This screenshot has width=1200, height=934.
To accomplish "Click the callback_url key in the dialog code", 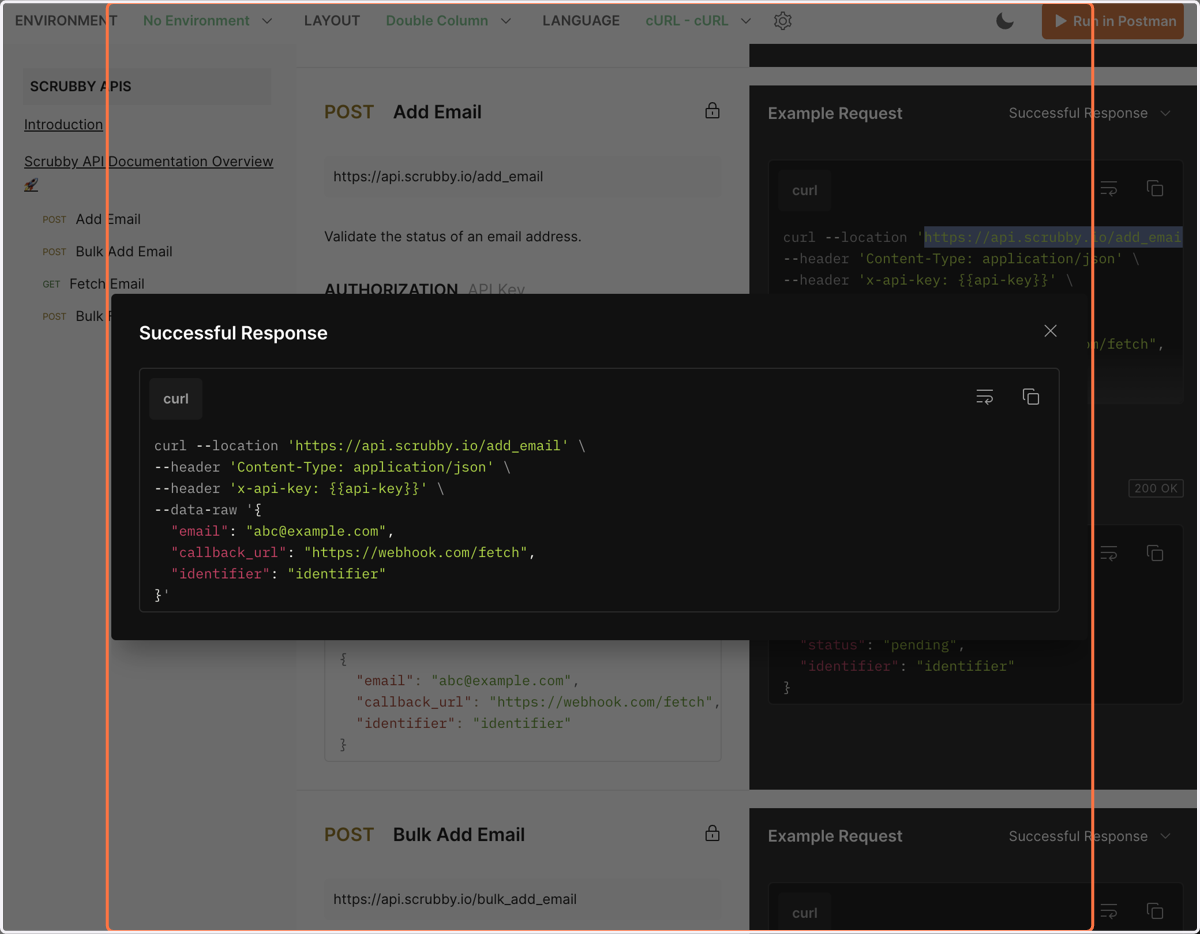I will point(229,552).
